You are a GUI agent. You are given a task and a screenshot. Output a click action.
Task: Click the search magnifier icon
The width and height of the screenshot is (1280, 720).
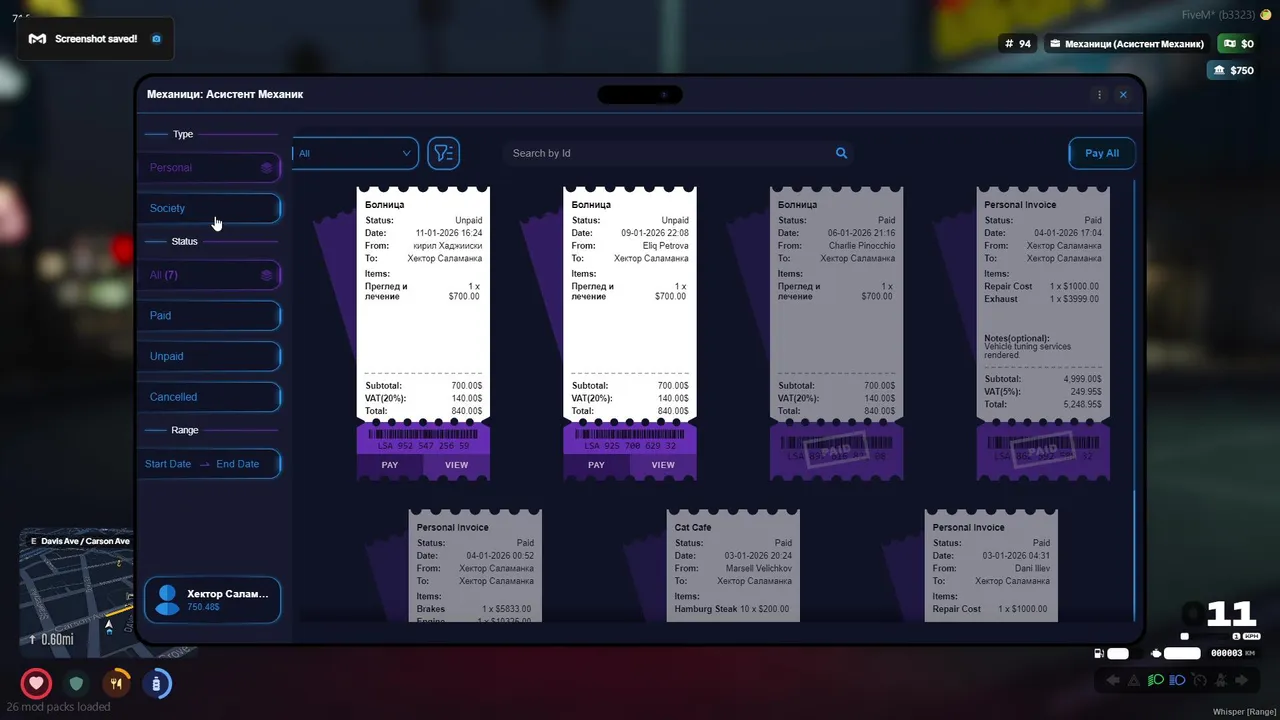coord(841,153)
